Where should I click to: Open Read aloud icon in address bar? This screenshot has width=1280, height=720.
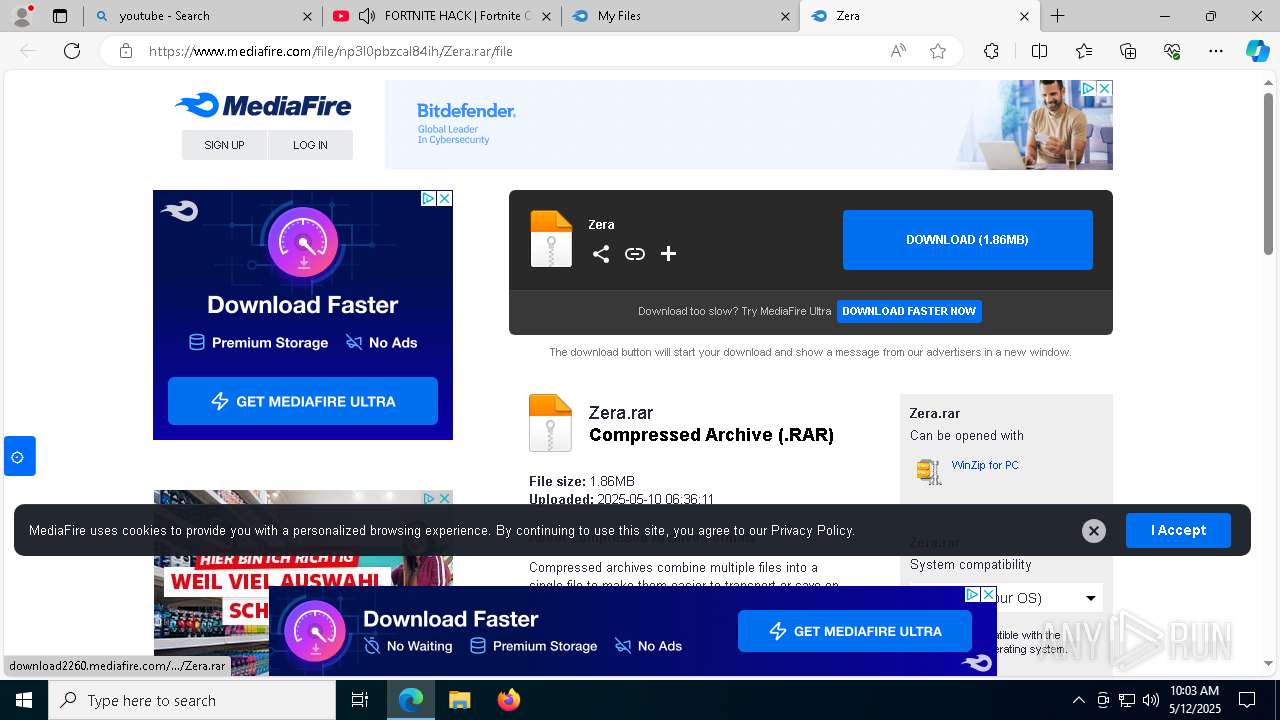pos(898,51)
